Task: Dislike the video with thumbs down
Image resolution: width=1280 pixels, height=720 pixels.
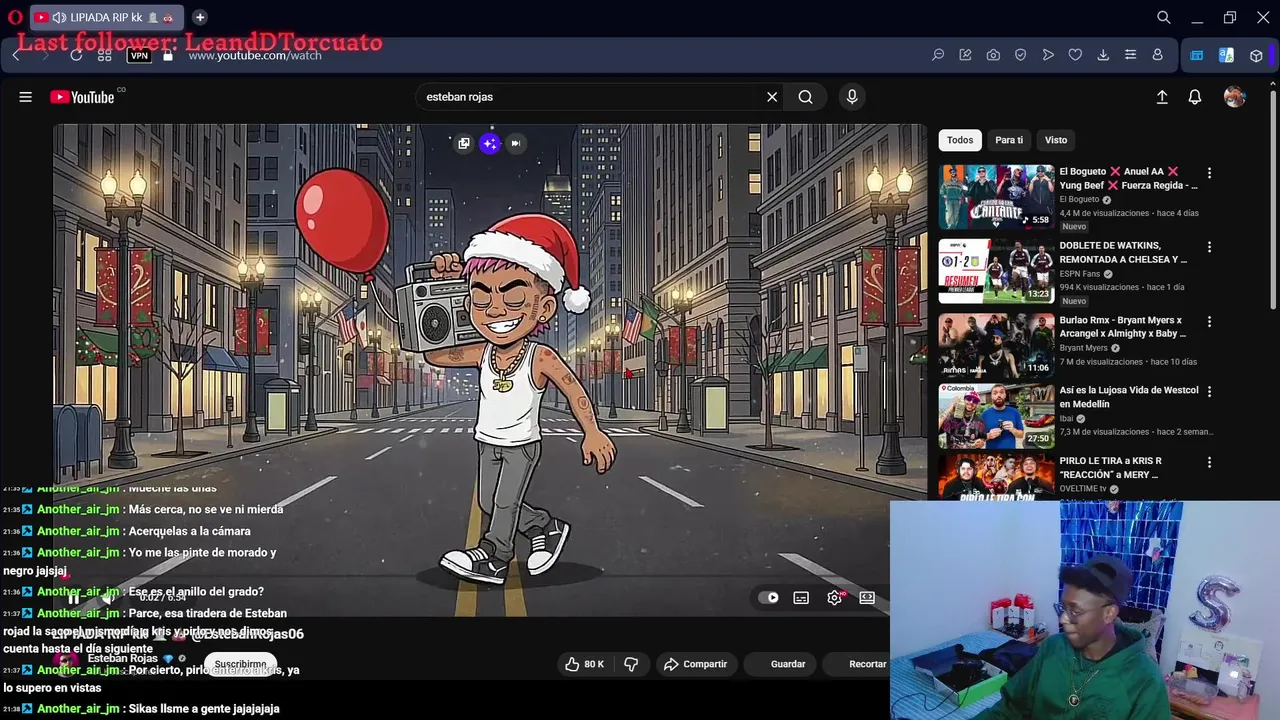Action: click(x=631, y=664)
